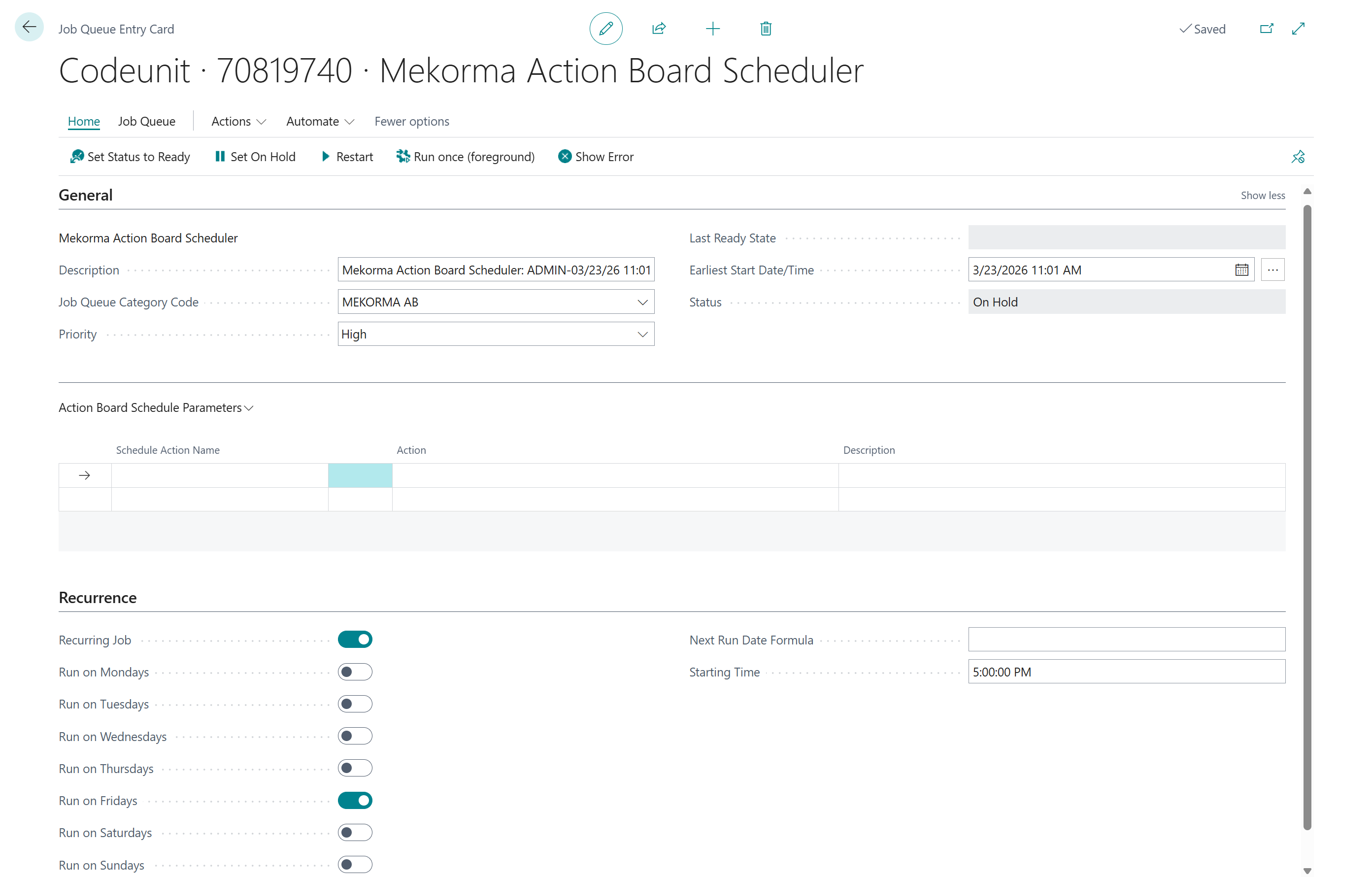Open card in new window icon
Image resolution: width=1372 pixels, height=877 pixels.
coord(1266,29)
